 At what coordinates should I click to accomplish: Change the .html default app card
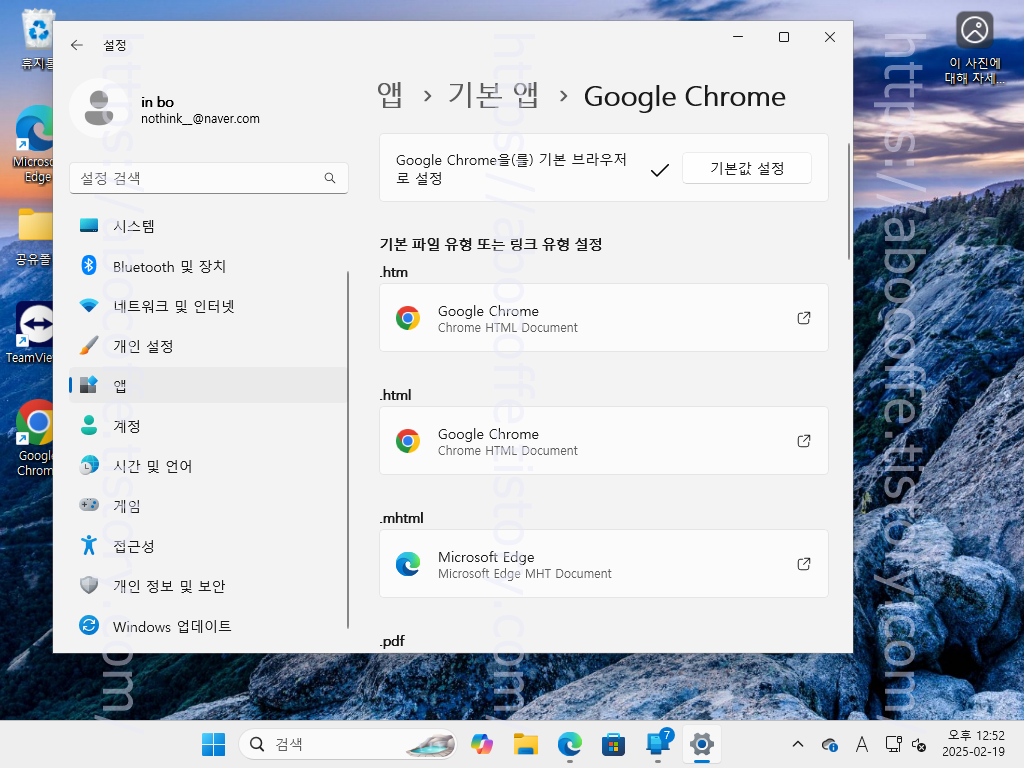point(603,441)
